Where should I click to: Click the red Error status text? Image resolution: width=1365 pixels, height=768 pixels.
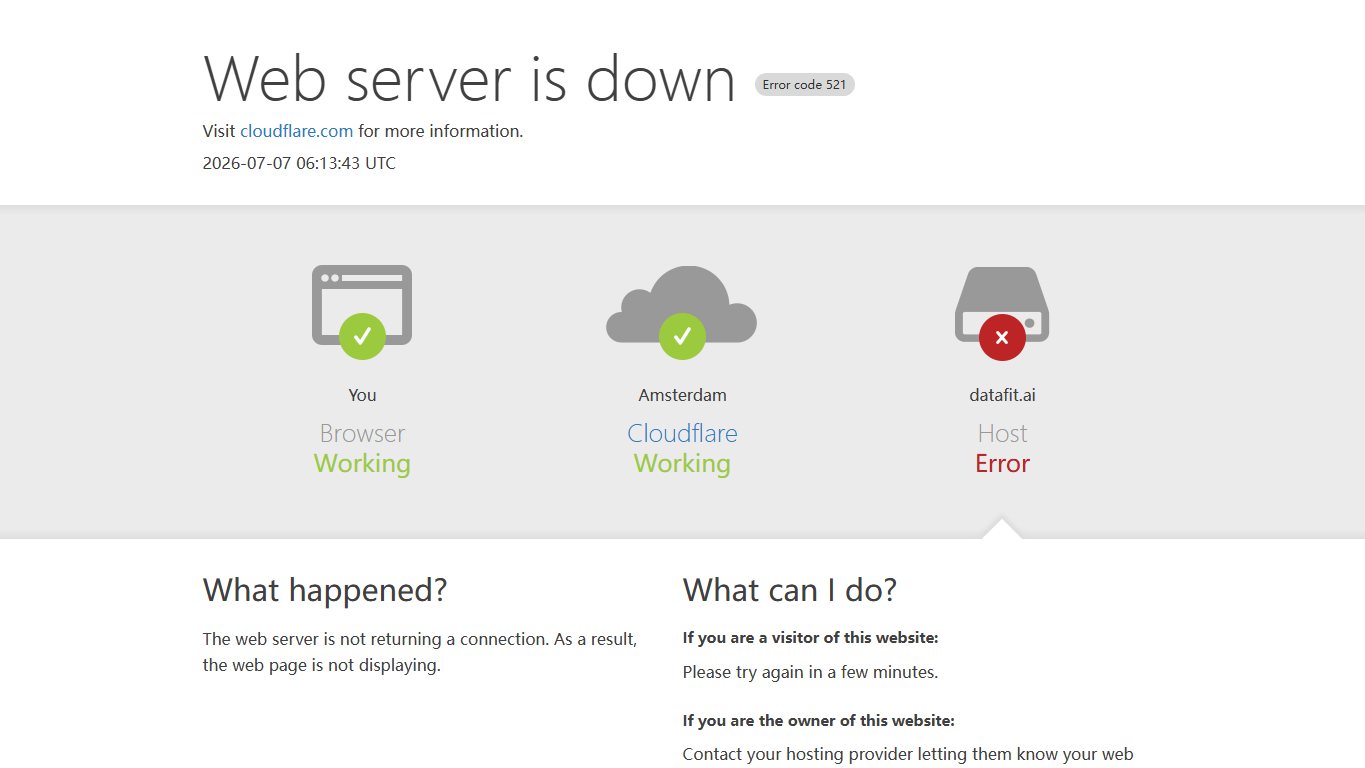pyautogui.click(x=1002, y=464)
